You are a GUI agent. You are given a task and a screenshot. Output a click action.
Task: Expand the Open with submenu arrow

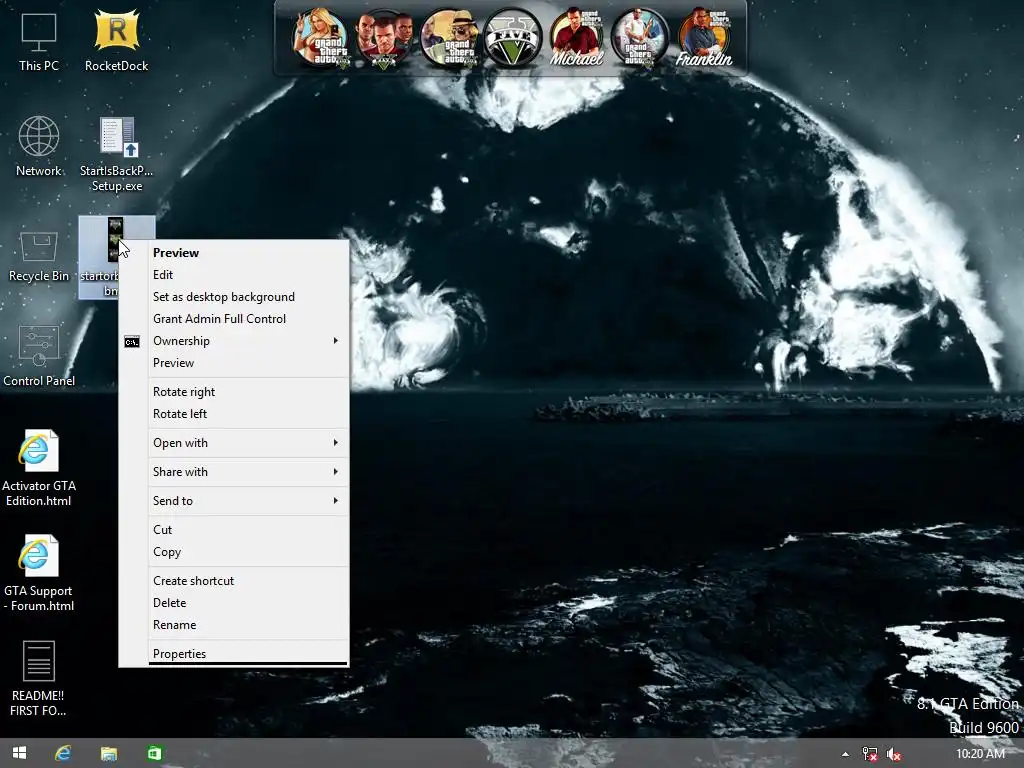336,443
